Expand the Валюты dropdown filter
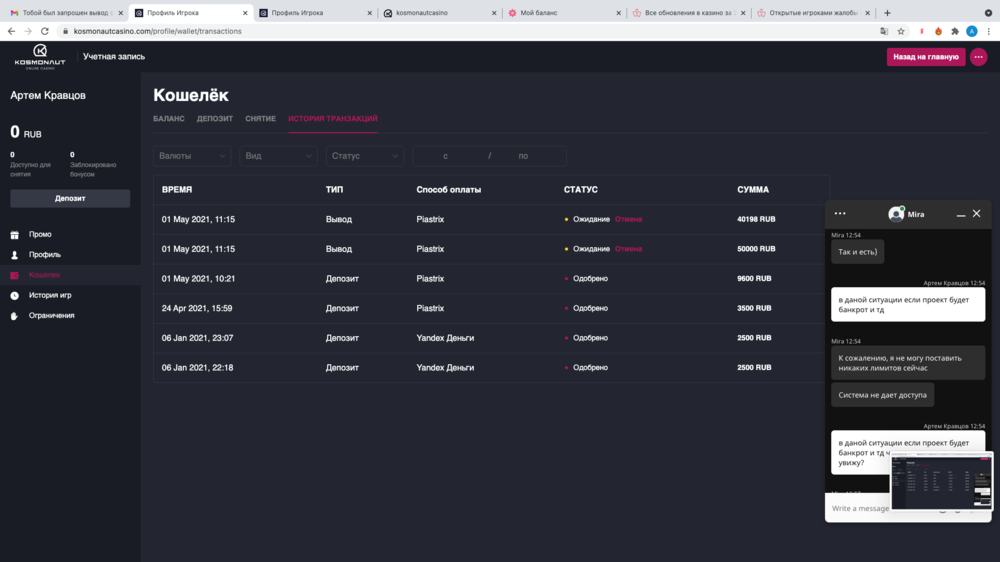 192,156
